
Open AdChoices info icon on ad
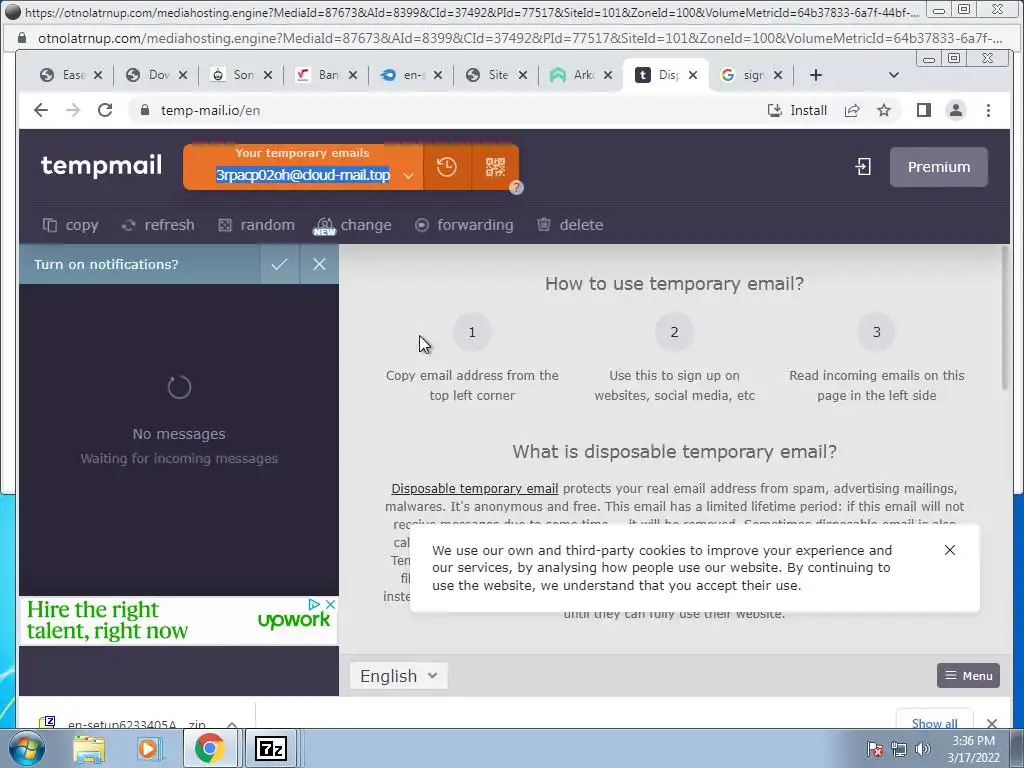click(x=314, y=604)
